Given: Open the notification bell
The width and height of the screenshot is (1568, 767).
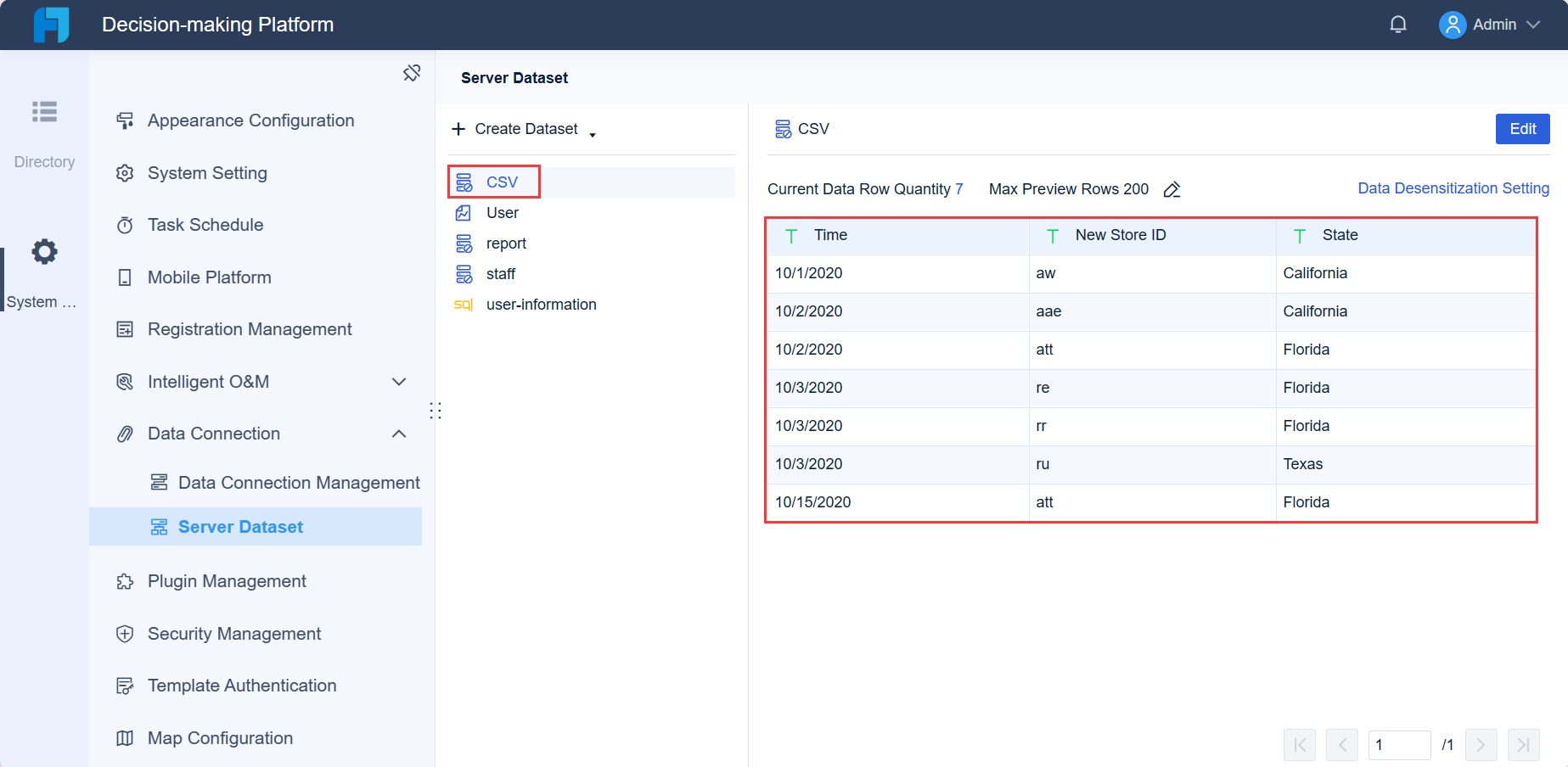Looking at the screenshot, I should click(1398, 25).
